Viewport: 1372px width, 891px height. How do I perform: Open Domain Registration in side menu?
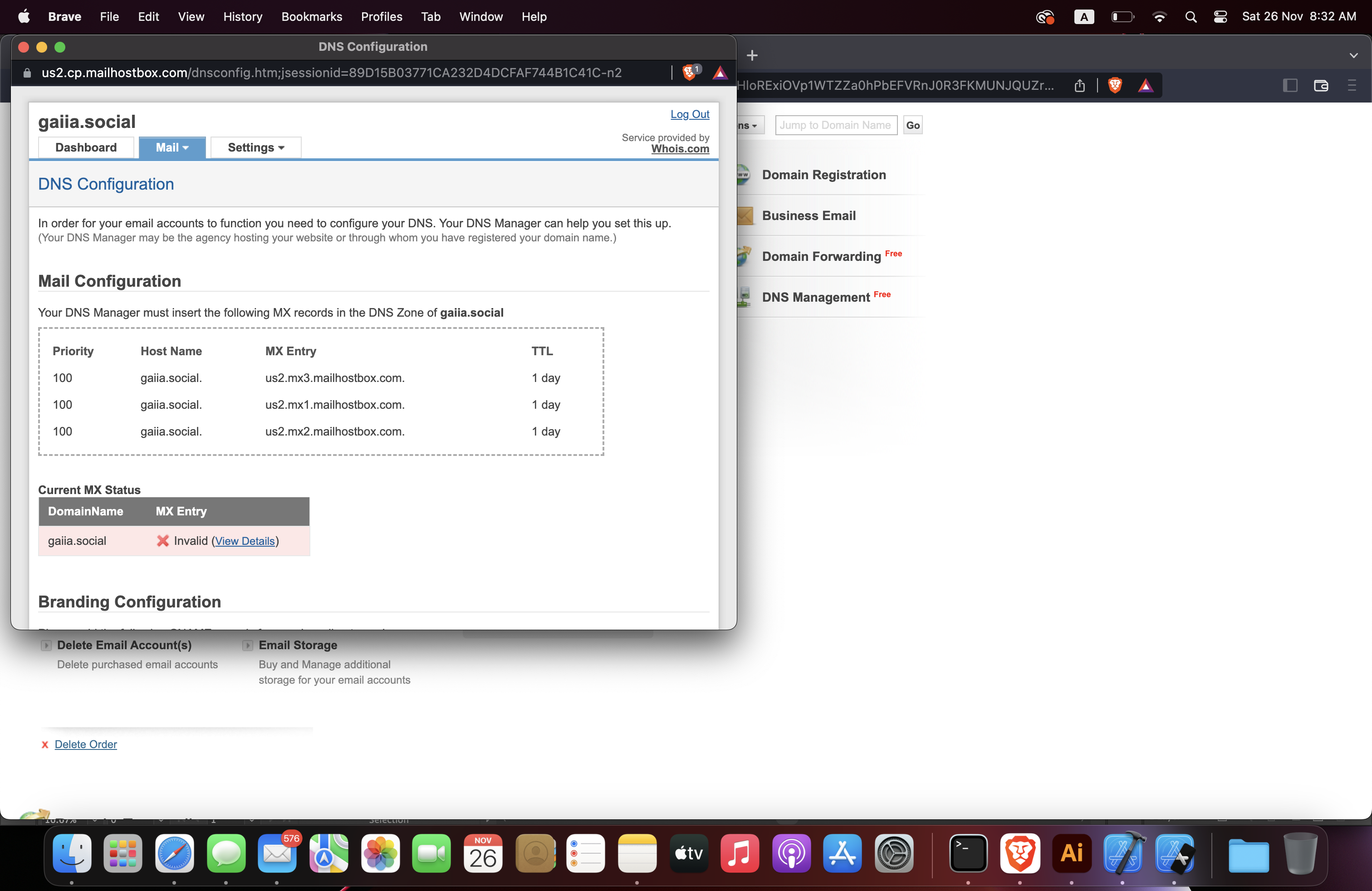coord(824,175)
